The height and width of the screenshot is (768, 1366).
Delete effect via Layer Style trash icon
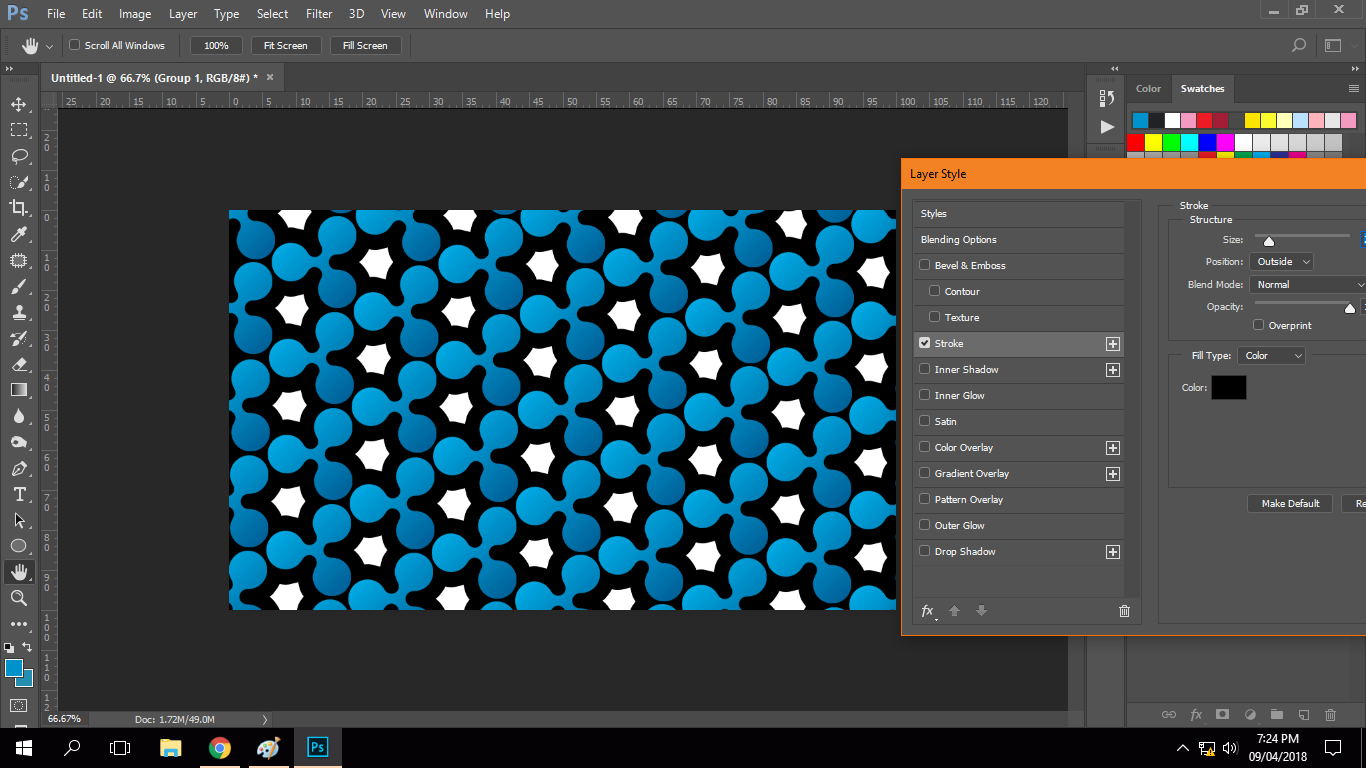coord(1124,611)
